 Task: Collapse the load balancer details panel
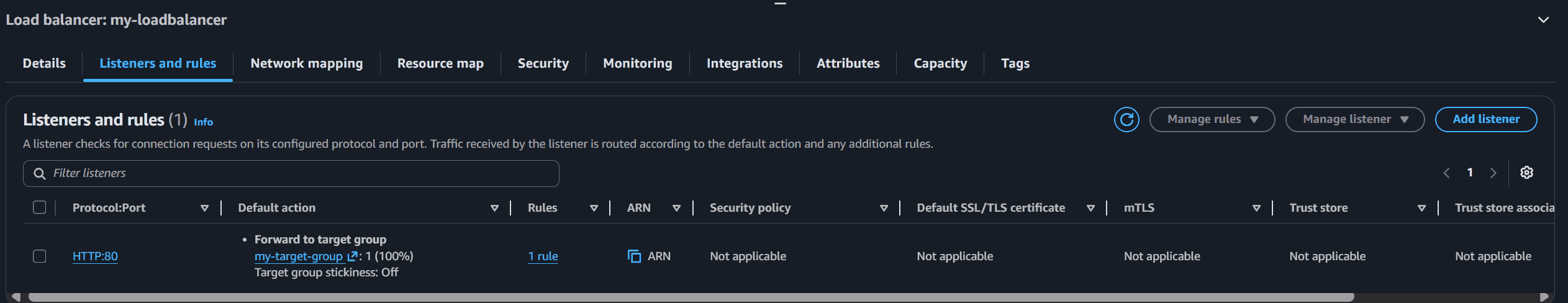point(1543,20)
